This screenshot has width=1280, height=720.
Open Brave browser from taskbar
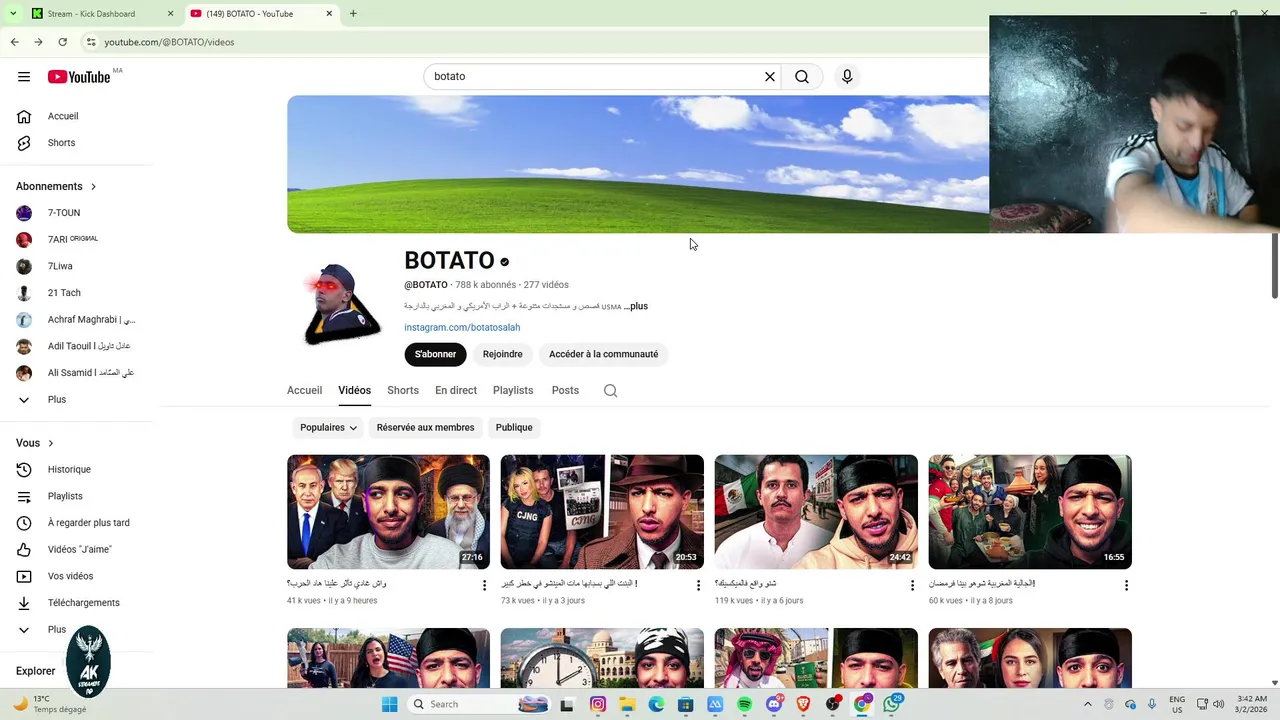tap(803, 704)
